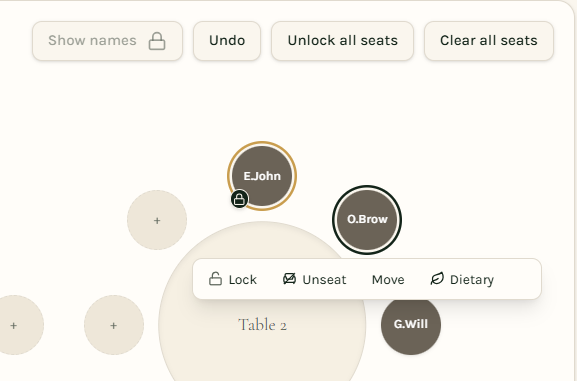Add a guest to the empty seat below E.John
This screenshot has width=577, height=381.
coord(157,220)
